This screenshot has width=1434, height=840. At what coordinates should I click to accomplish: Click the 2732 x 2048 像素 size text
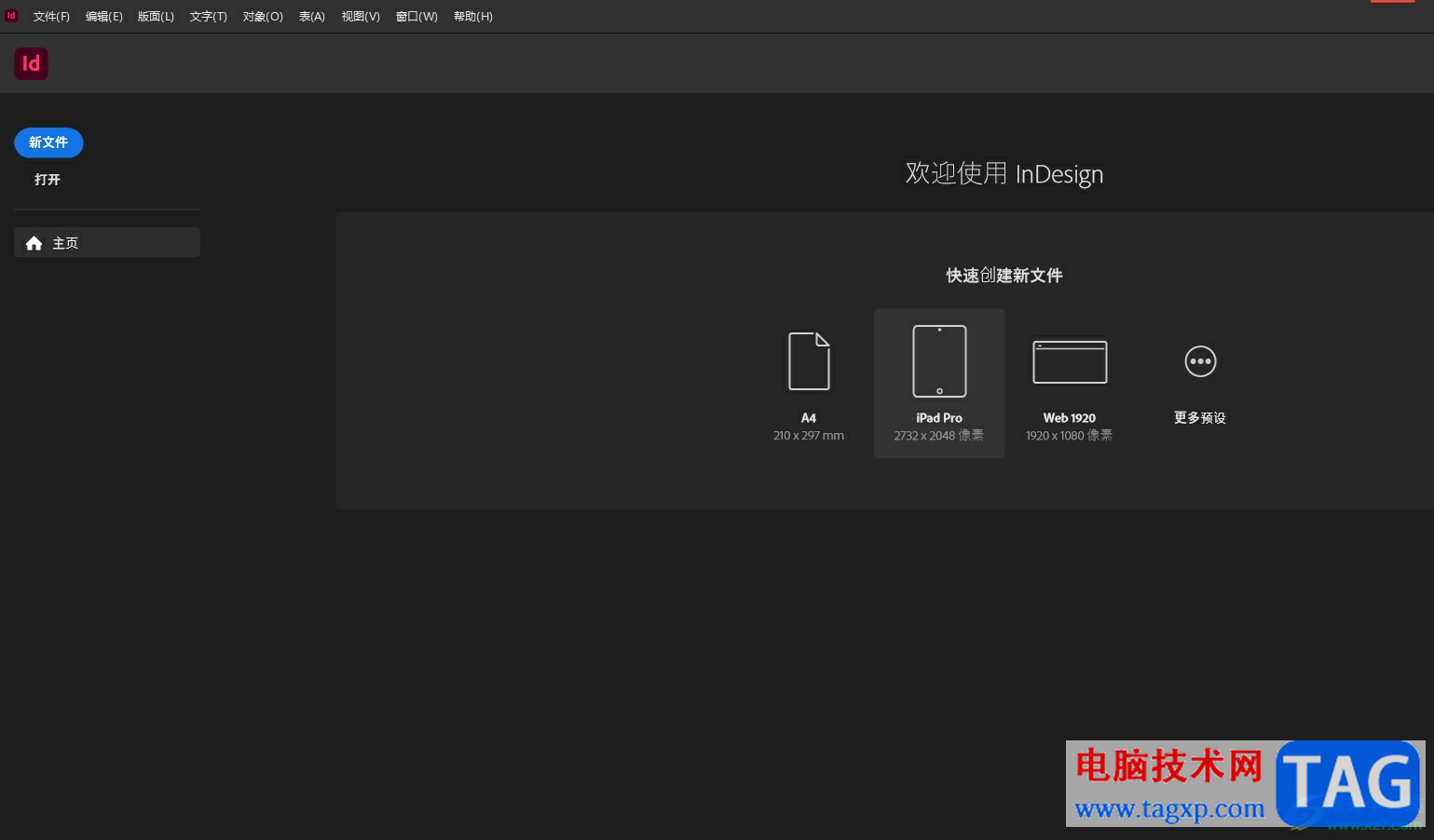click(x=939, y=436)
